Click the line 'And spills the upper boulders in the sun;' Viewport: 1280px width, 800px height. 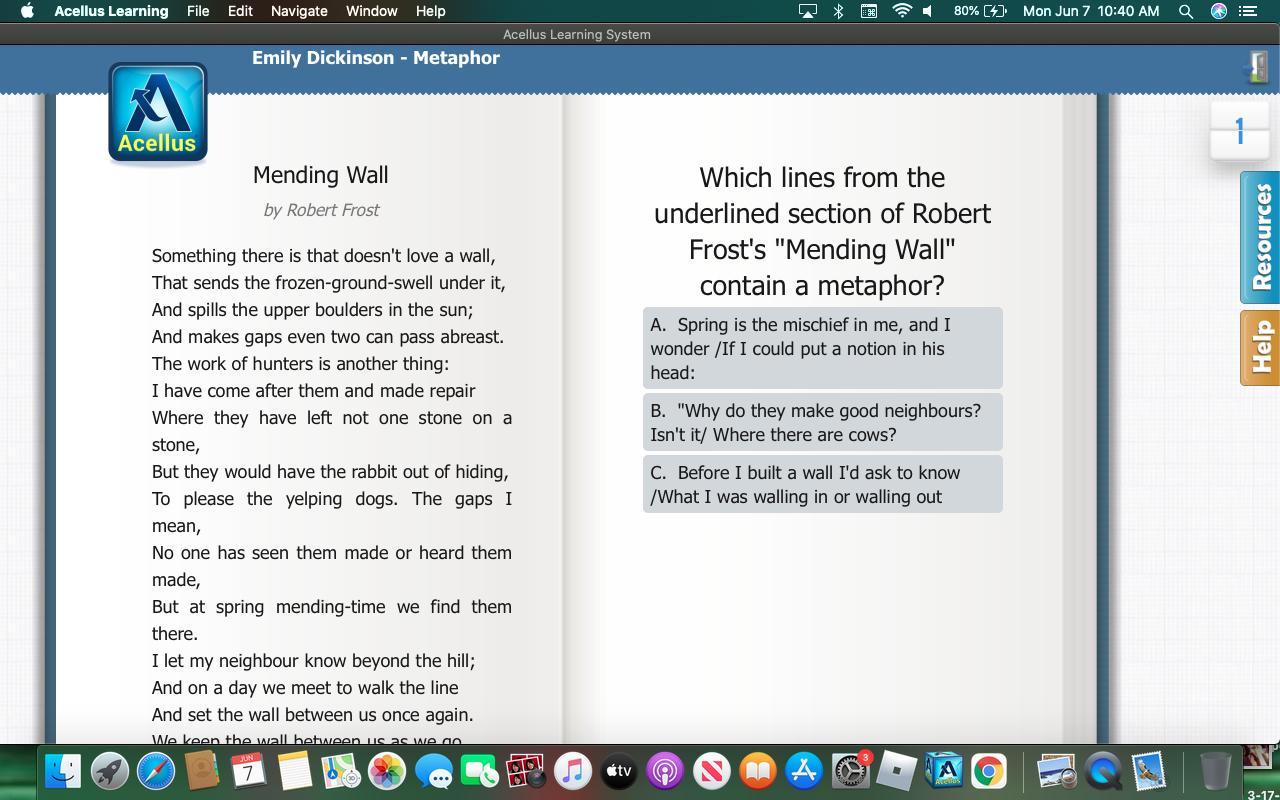[313, 310]
